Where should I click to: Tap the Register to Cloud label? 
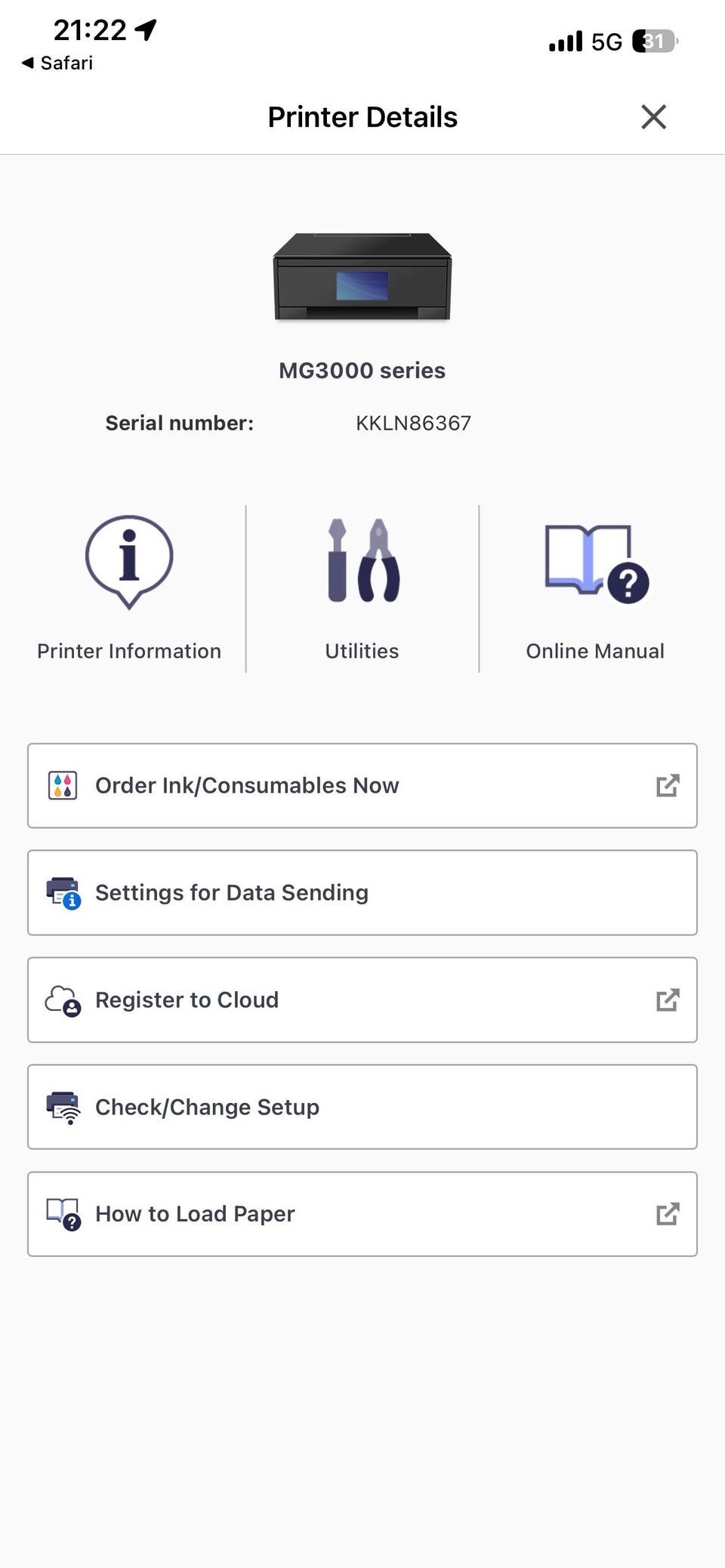(x=187, y=1000)
